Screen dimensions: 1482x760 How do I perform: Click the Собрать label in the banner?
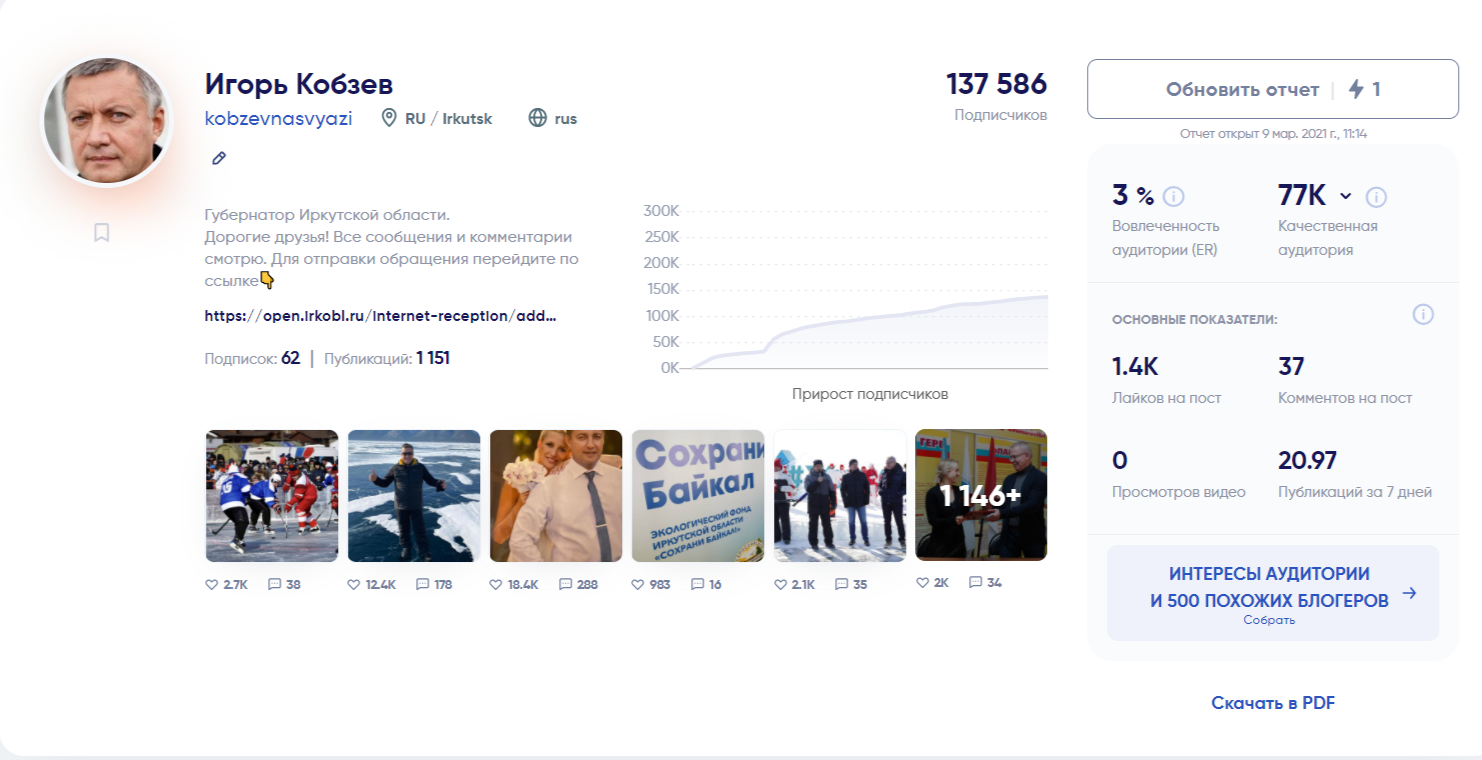tap(1269, 620)
